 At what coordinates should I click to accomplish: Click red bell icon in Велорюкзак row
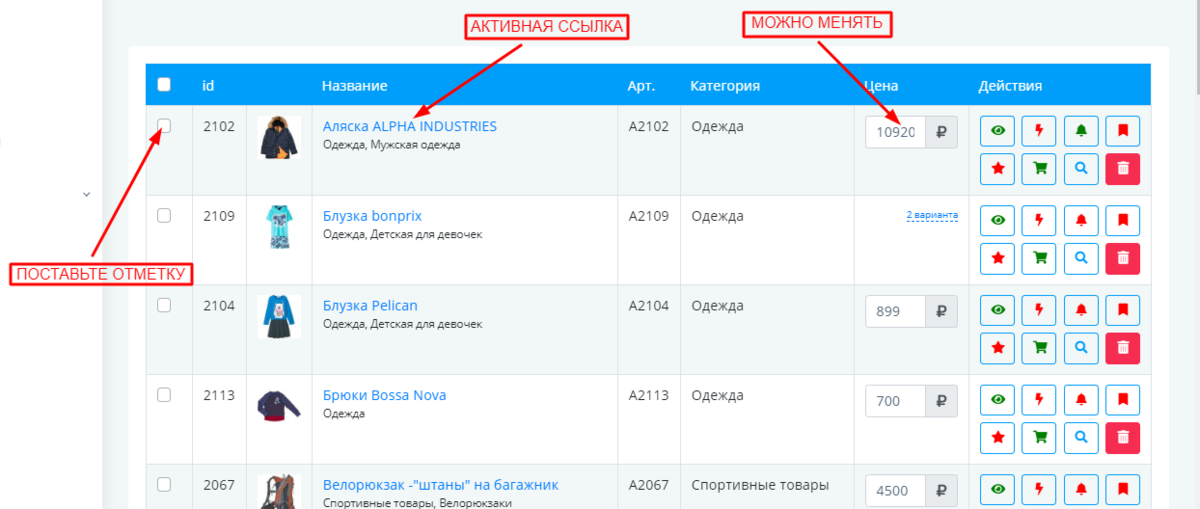point(1081,489)
